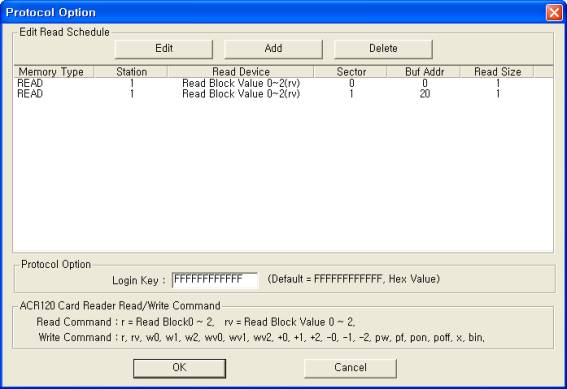Click the Read Device cell in first row
The width and height of the screenshot is (567, 389).
[x=241, y=83]
